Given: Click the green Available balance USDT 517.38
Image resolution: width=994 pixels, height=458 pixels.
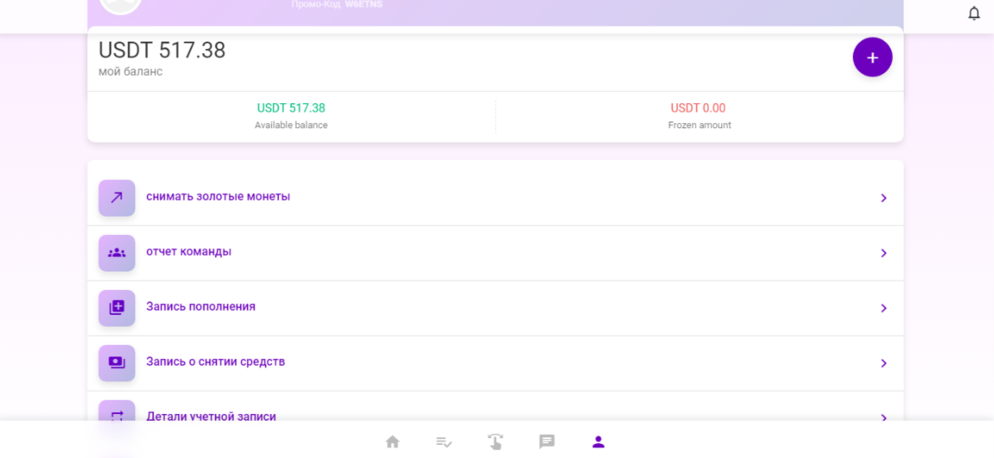Looking at the screenshot, I should point(291,108).
